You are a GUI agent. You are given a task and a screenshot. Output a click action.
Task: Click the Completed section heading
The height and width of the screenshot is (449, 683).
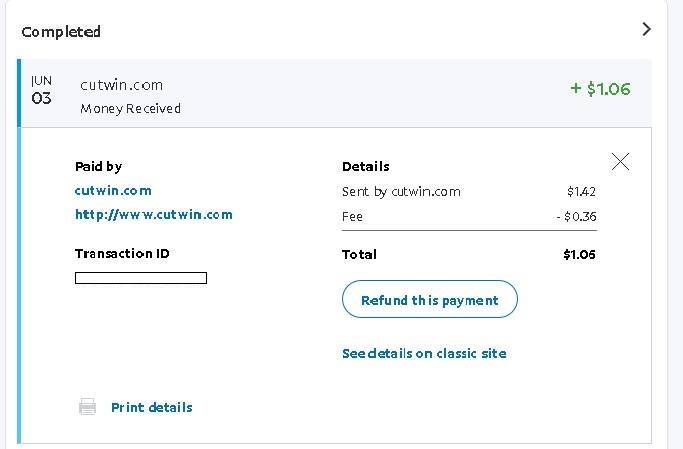pyautogui.click(x=61, y=32)
